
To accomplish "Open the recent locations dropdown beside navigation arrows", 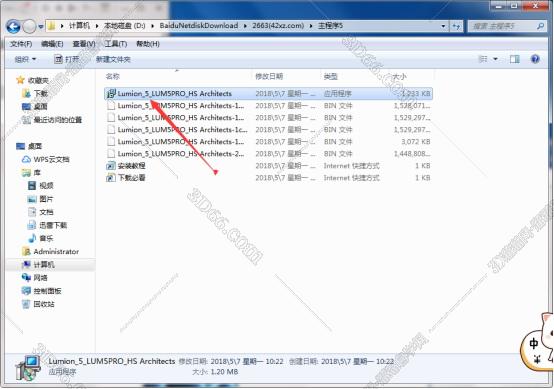I will 41,26.
